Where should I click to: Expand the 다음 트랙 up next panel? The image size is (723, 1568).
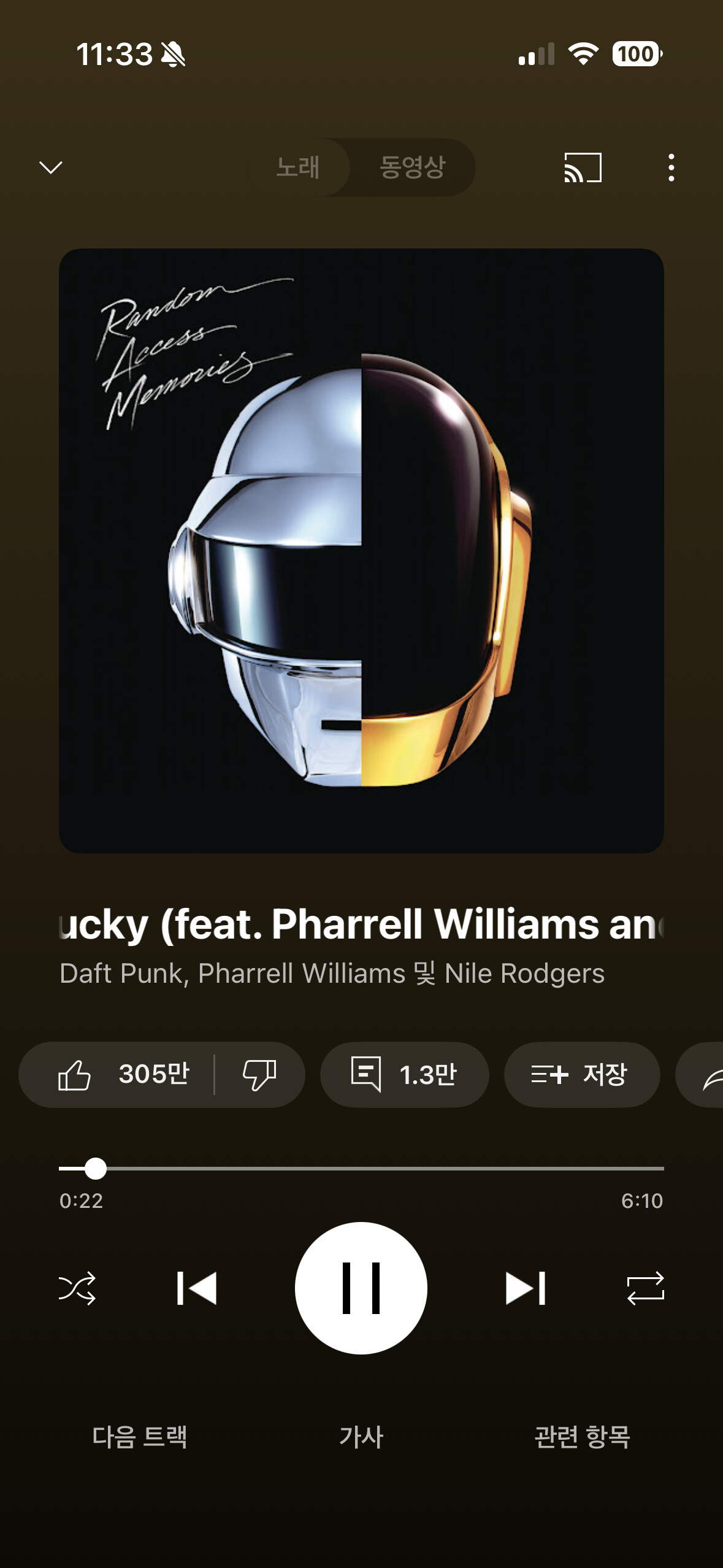pyautogui.click(x=140, y=1436)
